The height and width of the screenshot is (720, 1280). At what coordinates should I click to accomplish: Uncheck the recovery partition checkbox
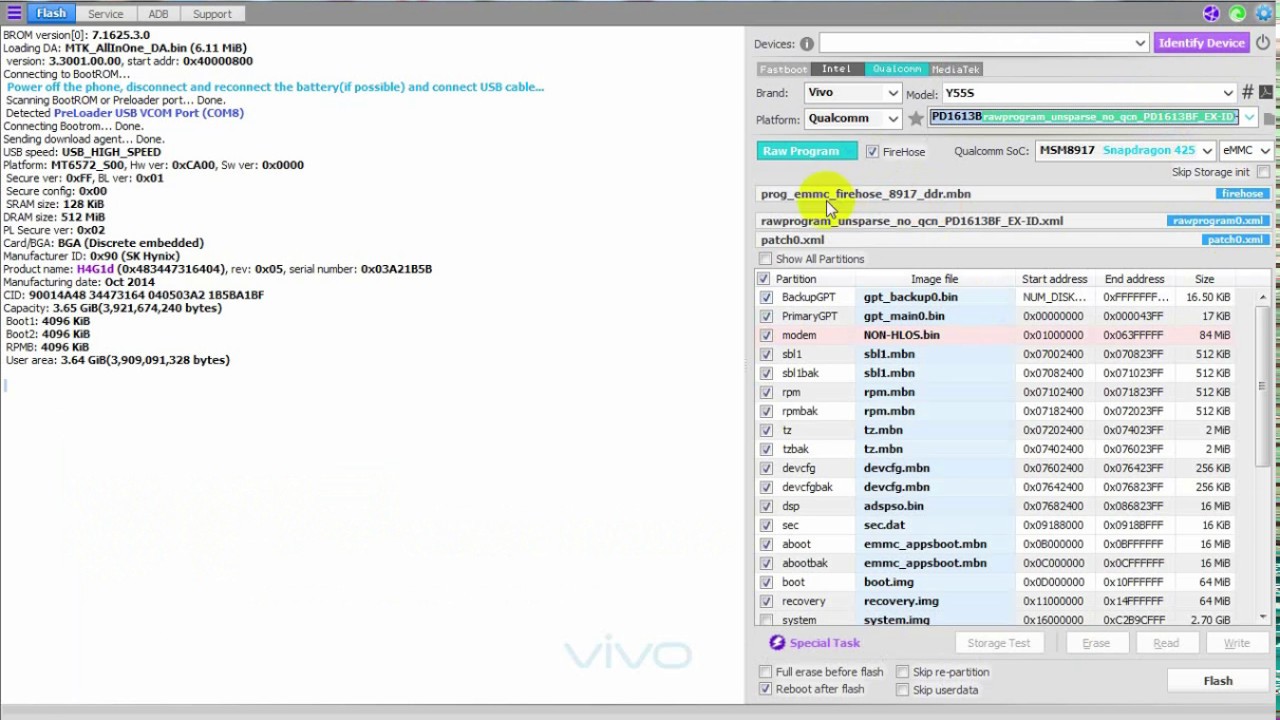pos(766,601)
